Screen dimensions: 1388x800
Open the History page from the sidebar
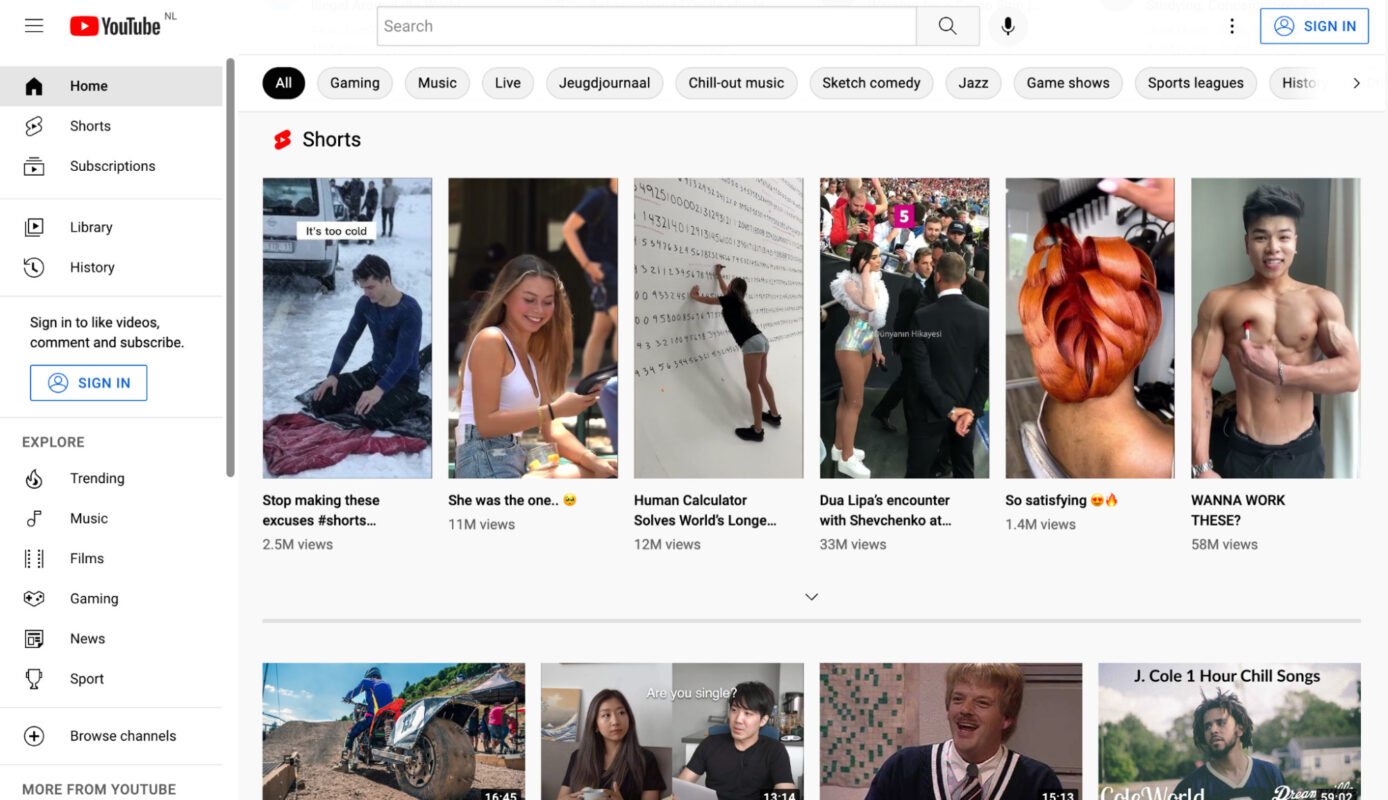pos(92,267)
